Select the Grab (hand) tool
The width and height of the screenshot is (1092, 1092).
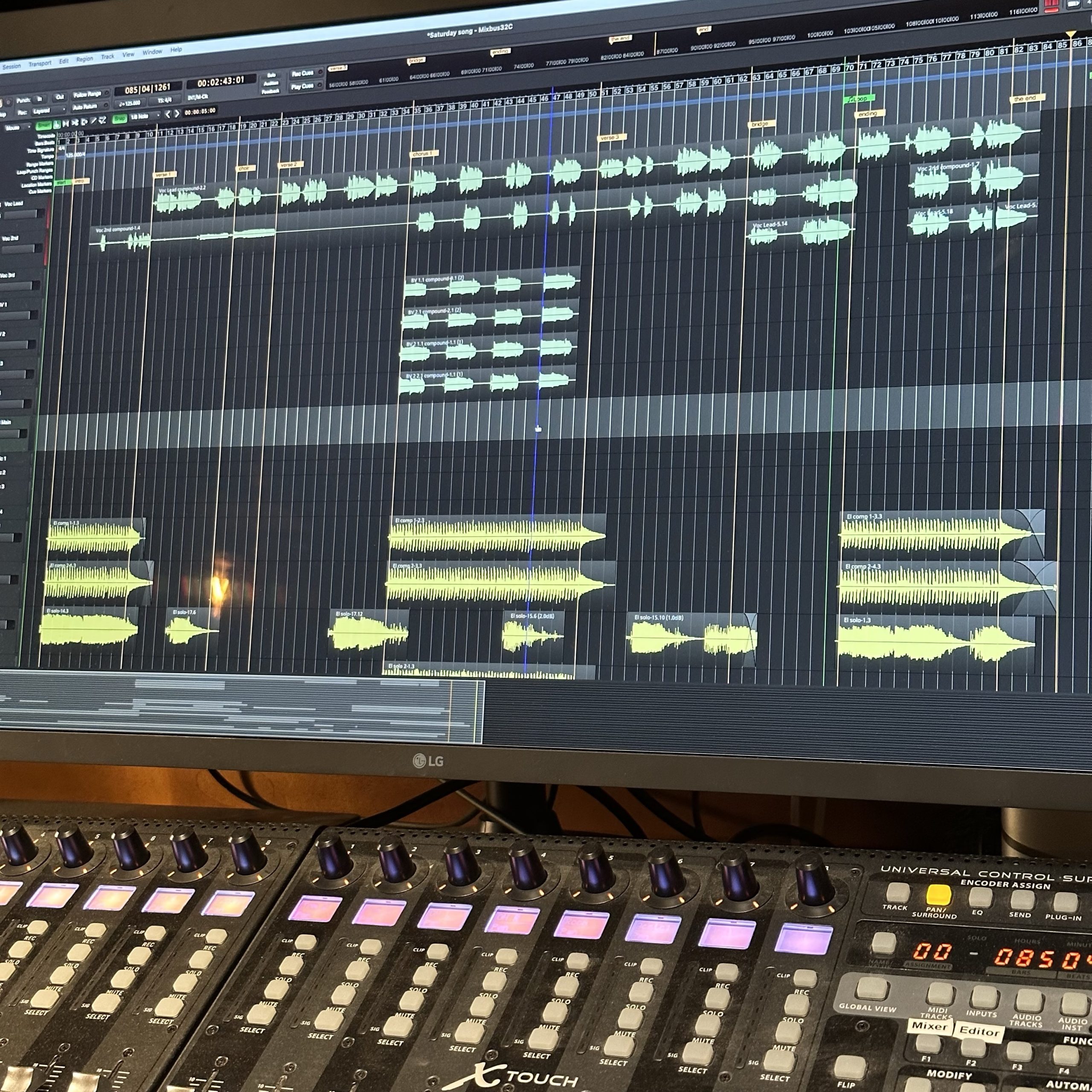click(x=57, y=125)
